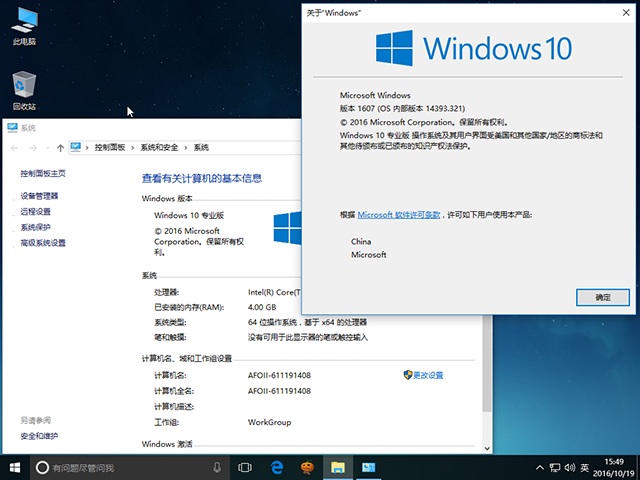Open File Explorer from the taskbar

coord(338,467)
